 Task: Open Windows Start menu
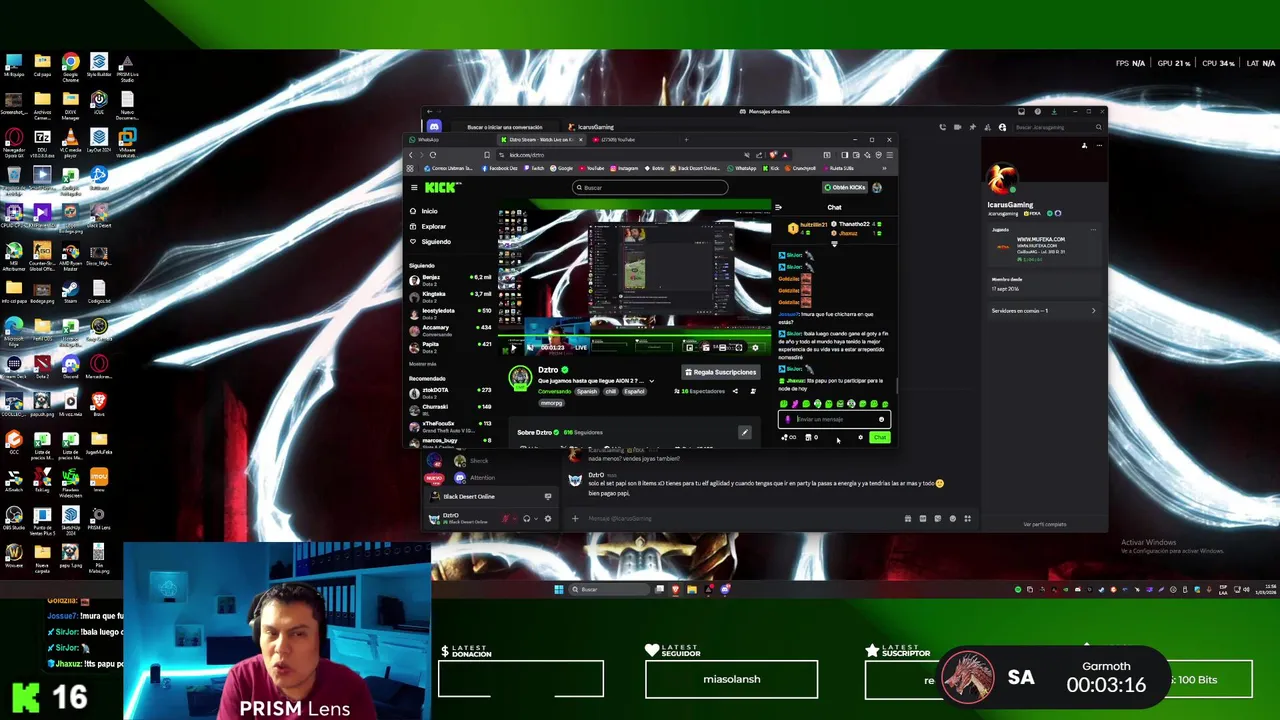pos(559,589)
